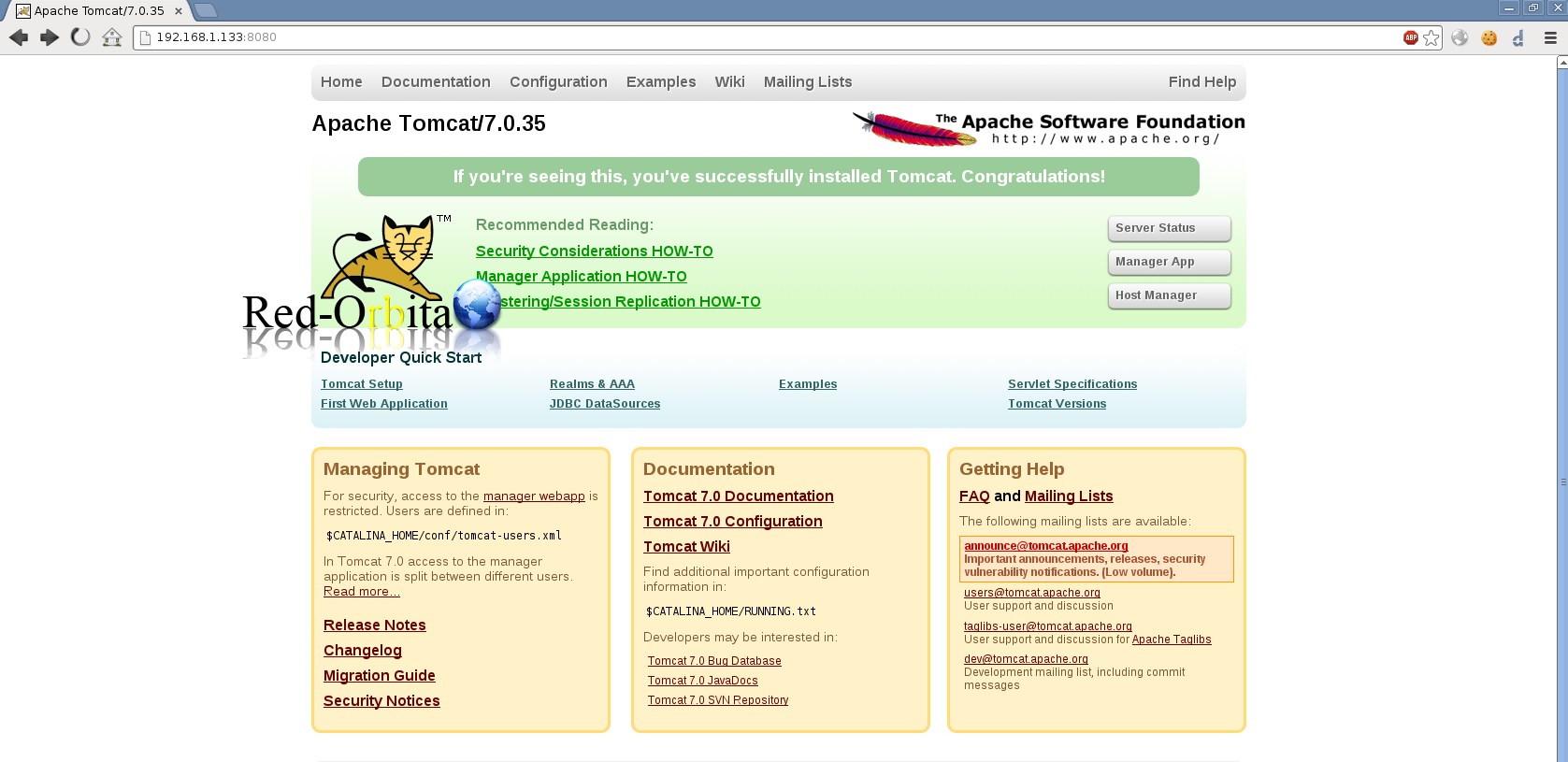This screenshot has height=762, width=1568.
Task: Open Manager Application HOW-TO link
Action: pos(581,276)
